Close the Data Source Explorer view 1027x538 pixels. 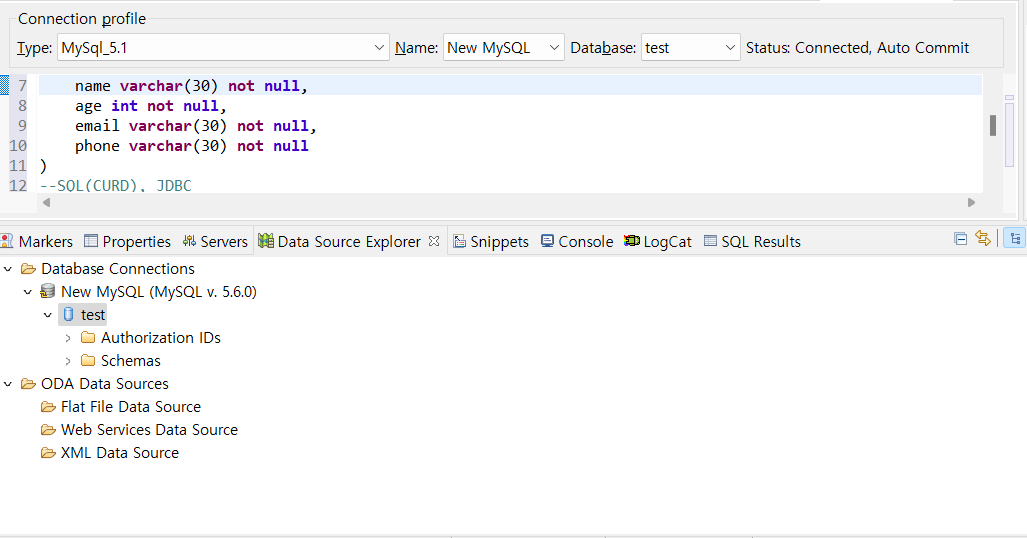click(x=434, y=241)
